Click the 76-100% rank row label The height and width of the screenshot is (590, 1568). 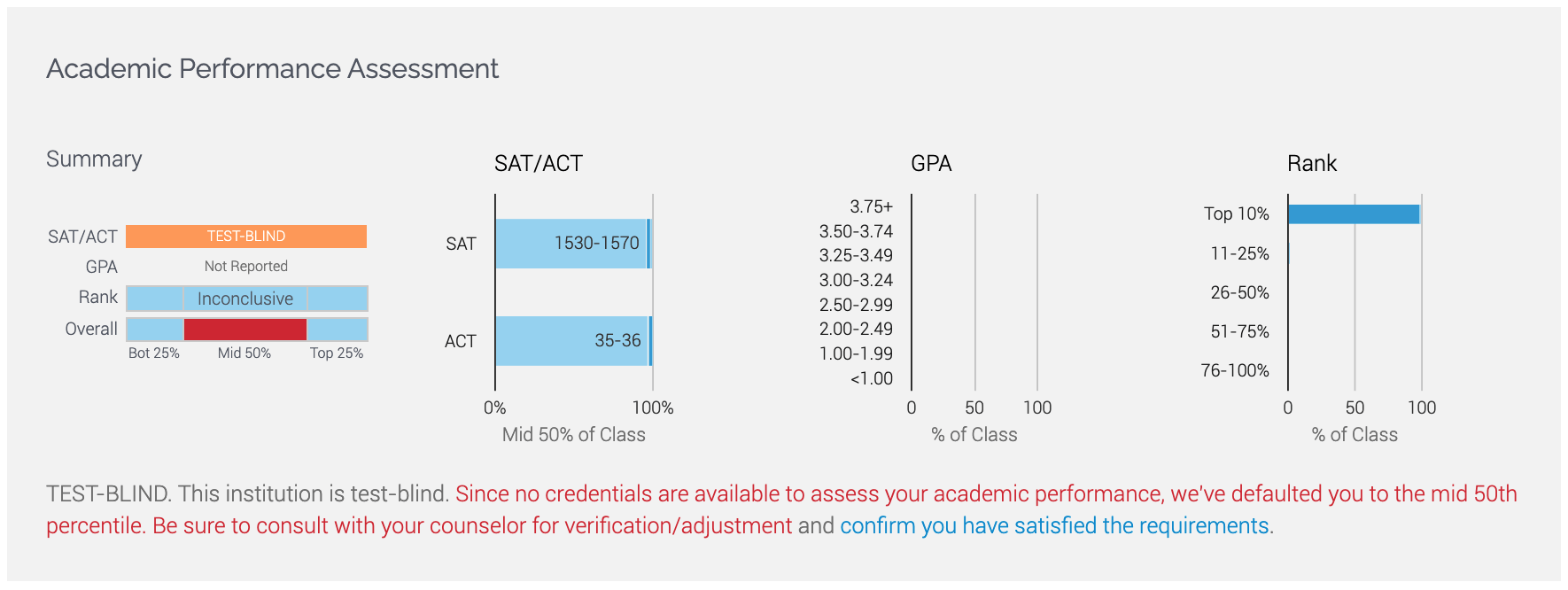(x=1235, y=370)
